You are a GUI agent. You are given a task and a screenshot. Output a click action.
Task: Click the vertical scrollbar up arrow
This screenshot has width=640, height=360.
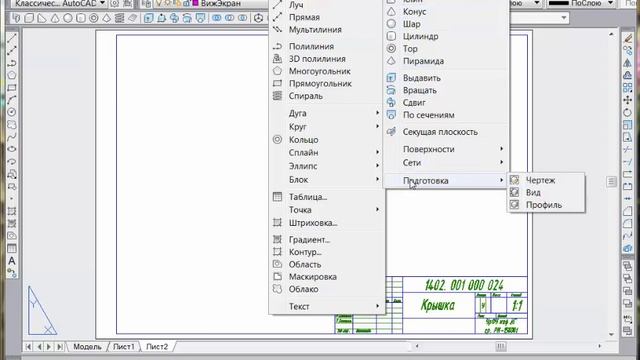coord(611,35)
